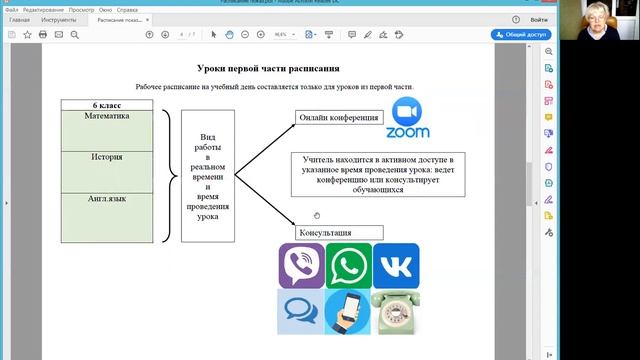This screenshot has width=640, height=360.
Task: Click the Print icon
Action: click(x=43, y=35)
